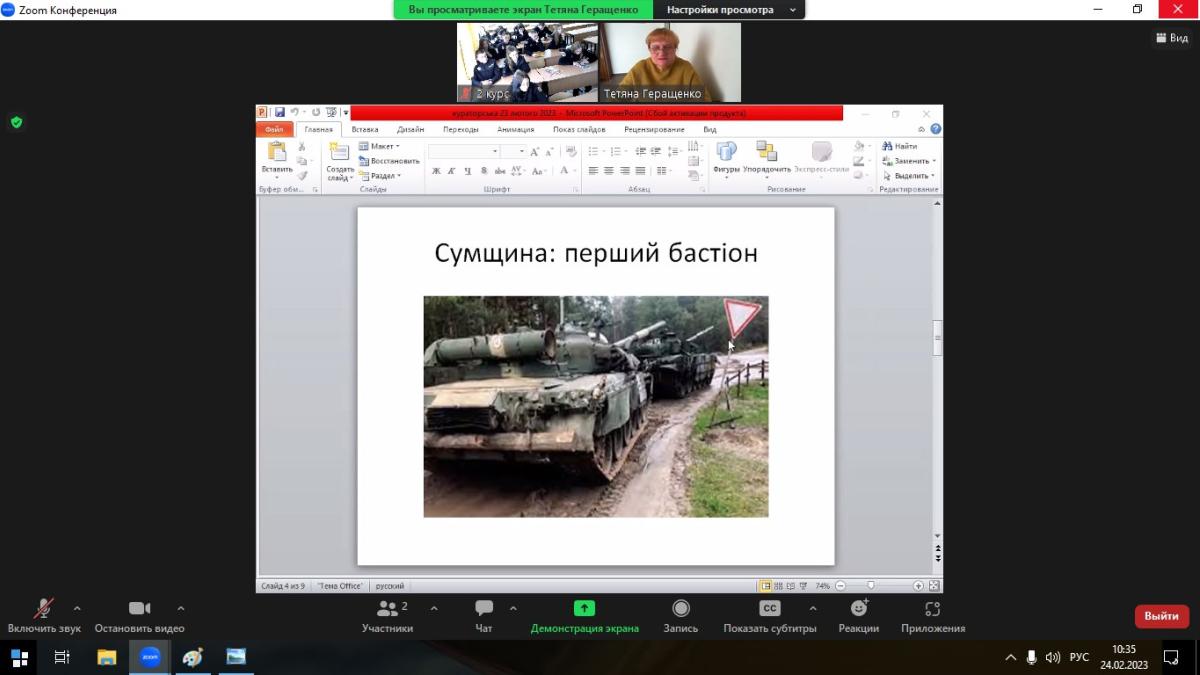
Task: Expand Настройки просмотра dropdown
Action: 729,10
